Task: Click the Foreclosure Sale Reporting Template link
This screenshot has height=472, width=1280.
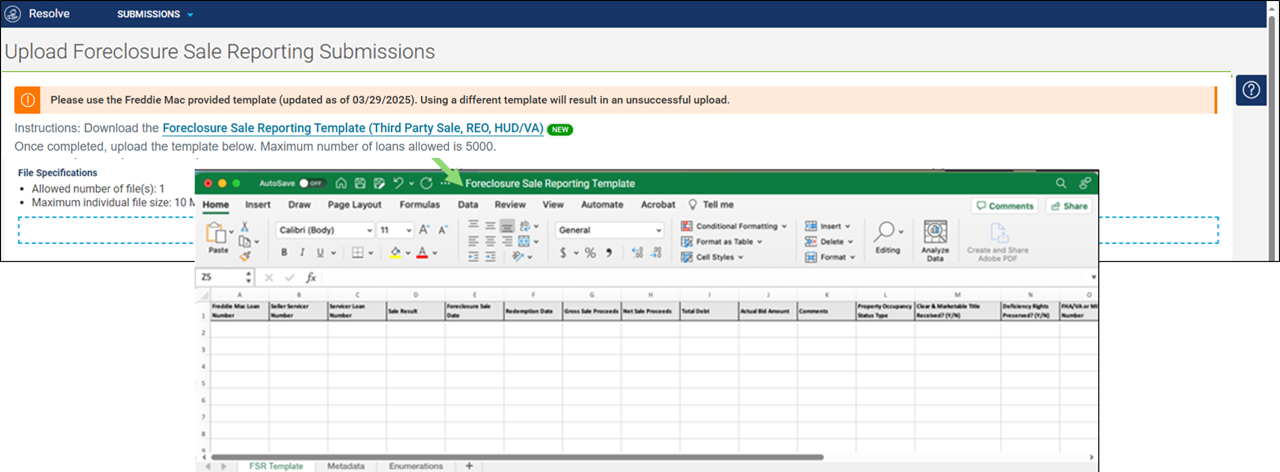Action: click(352, 129)
